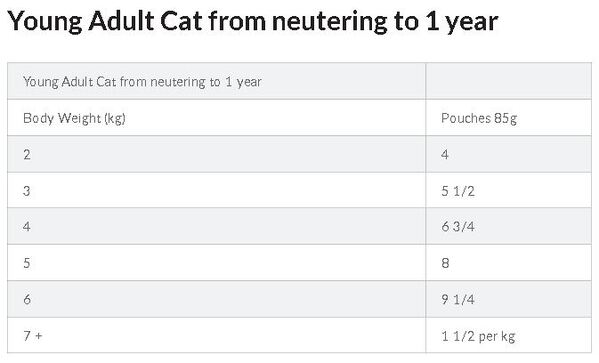The height and width of the screenshot is (363, 599).
Task: Click the body weight 3 cell
Action: click(216, 190)
